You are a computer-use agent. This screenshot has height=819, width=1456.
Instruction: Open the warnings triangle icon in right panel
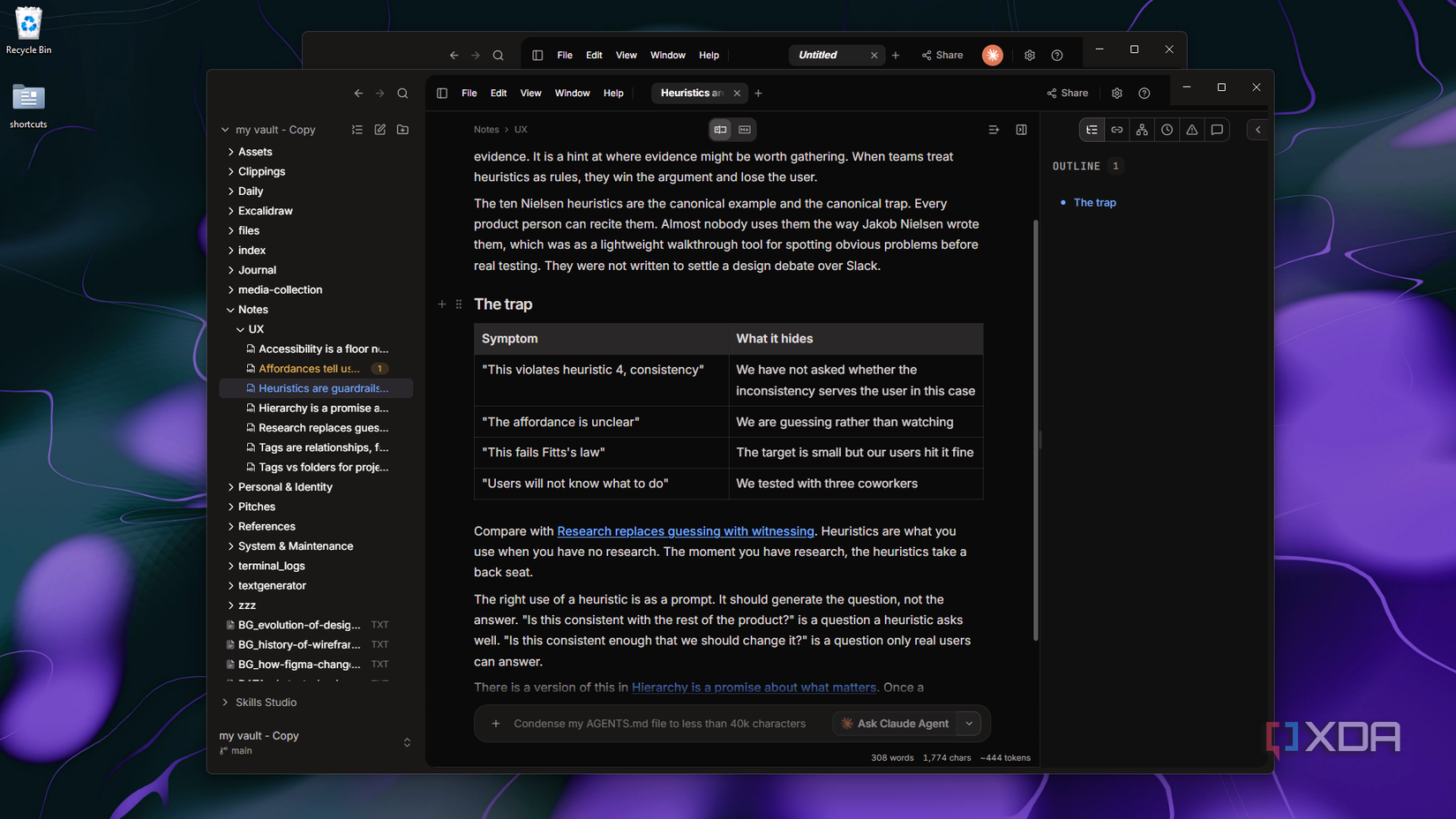1192,130
